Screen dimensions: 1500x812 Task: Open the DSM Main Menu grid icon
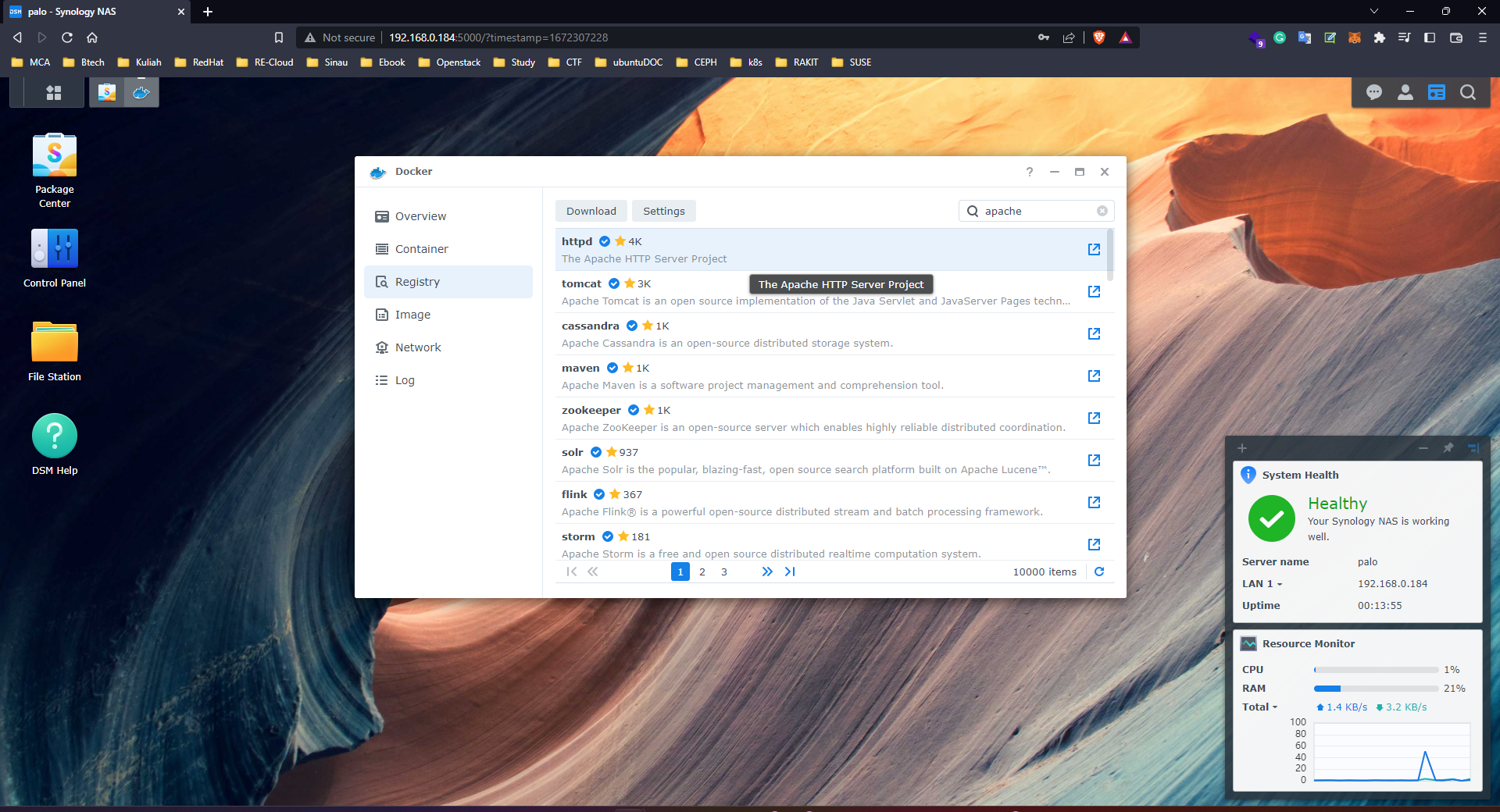click(53, 93)
